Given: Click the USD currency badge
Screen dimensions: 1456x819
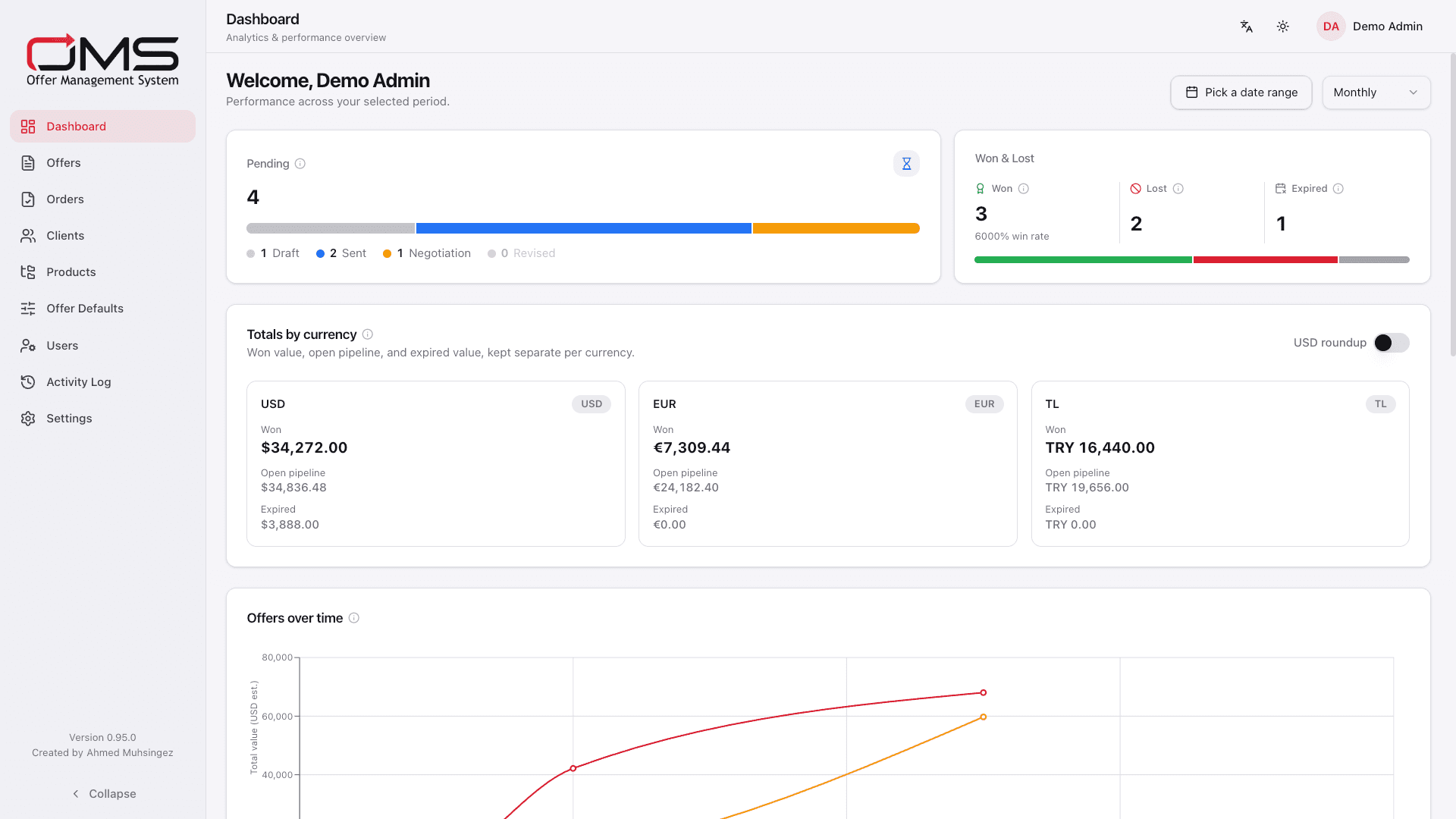Looking at the screenshot, I should pyautogui.click(x=591, y=404).
